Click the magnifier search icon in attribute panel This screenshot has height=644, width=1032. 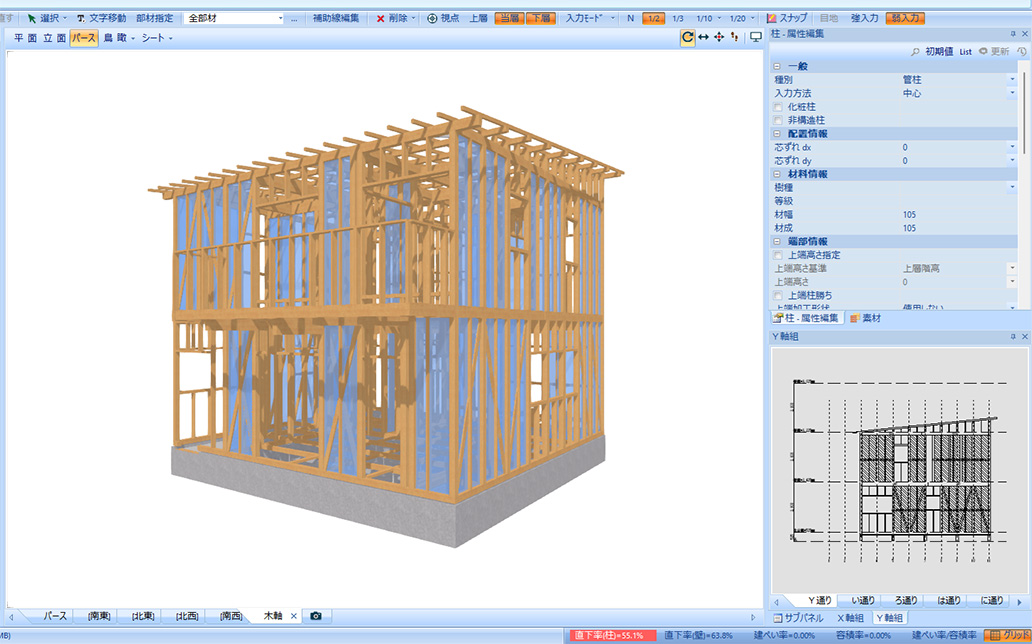point(915,51)
